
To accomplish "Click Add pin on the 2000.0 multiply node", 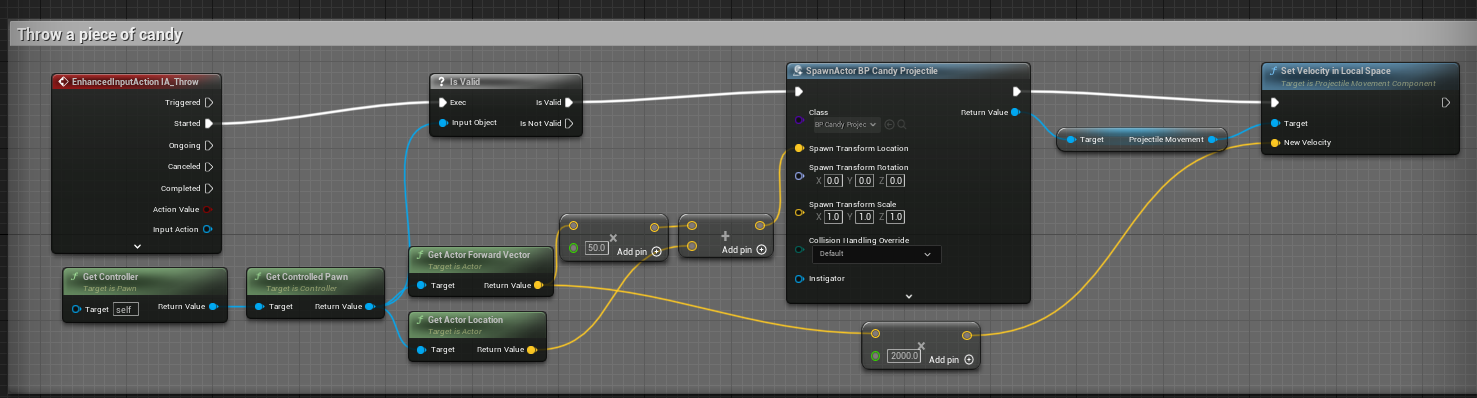I will click(951, 359).
